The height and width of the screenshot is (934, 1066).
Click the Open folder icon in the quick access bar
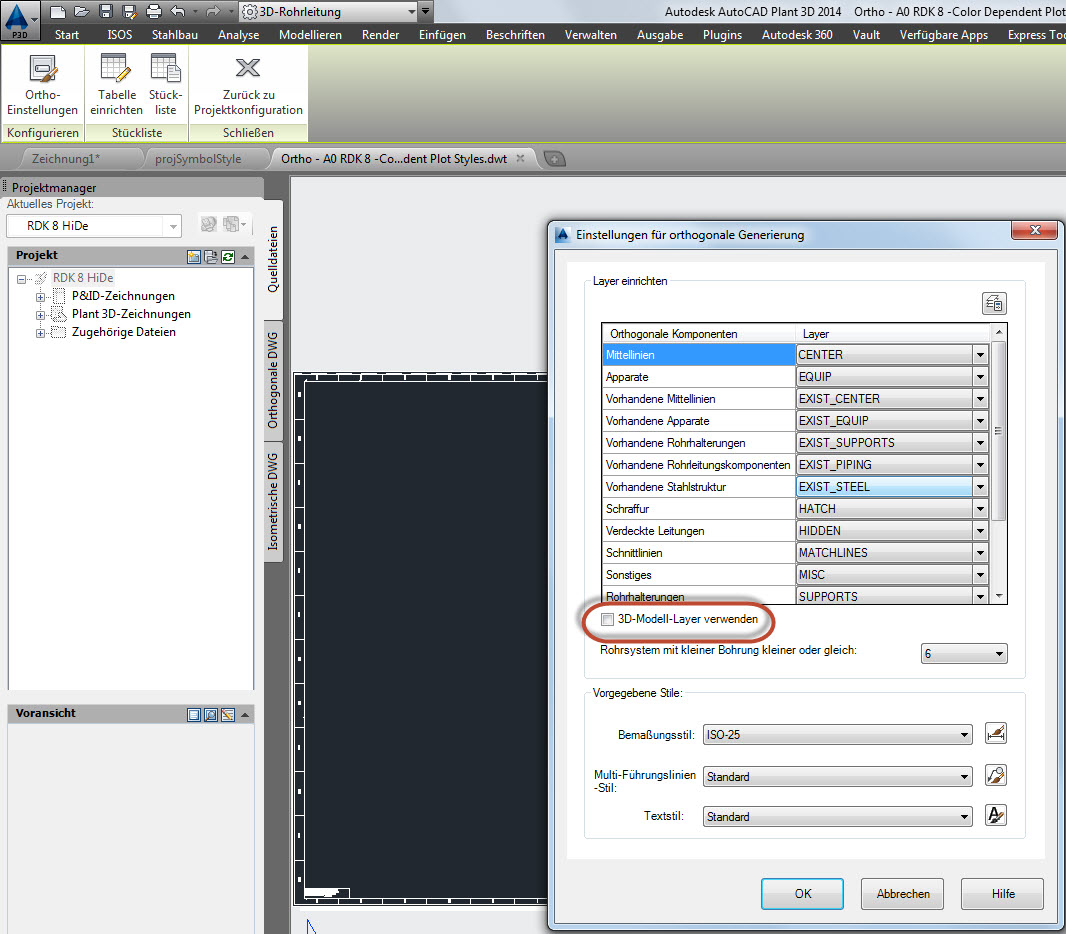click(82, 12)
